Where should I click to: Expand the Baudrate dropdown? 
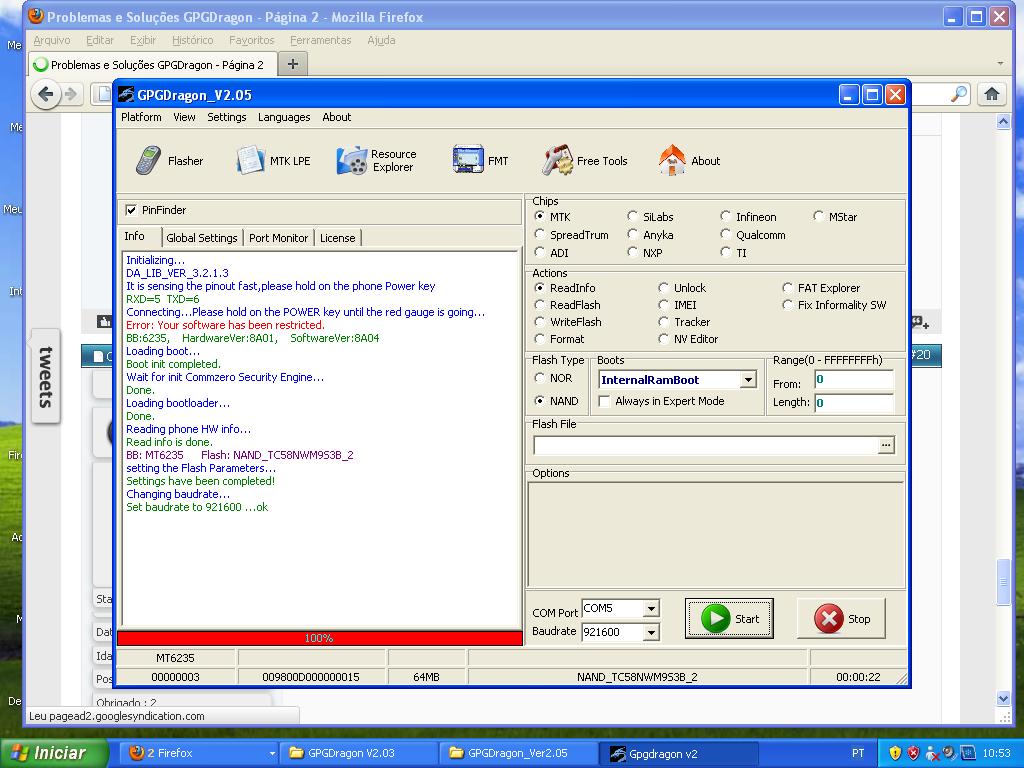650,632
